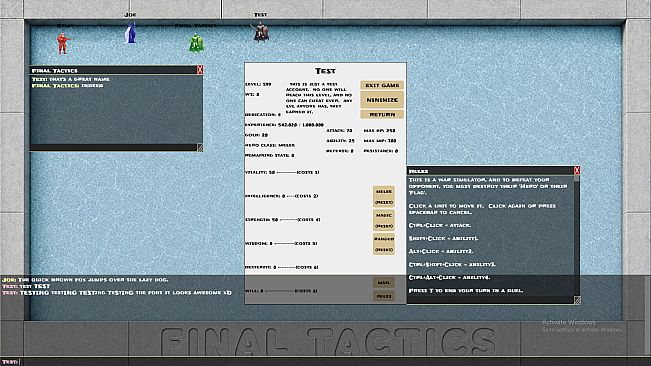Click the 'Alt+Click - ability2' rules line

point(441,251)
